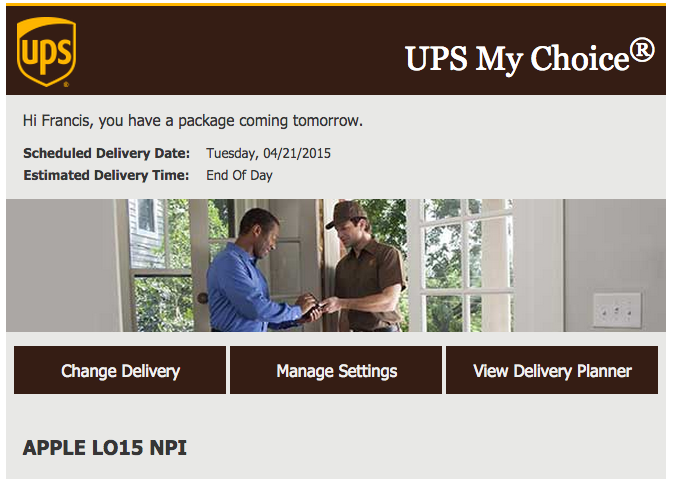
Task: Select the Manage Settings button
Action: tap(336, 370)
